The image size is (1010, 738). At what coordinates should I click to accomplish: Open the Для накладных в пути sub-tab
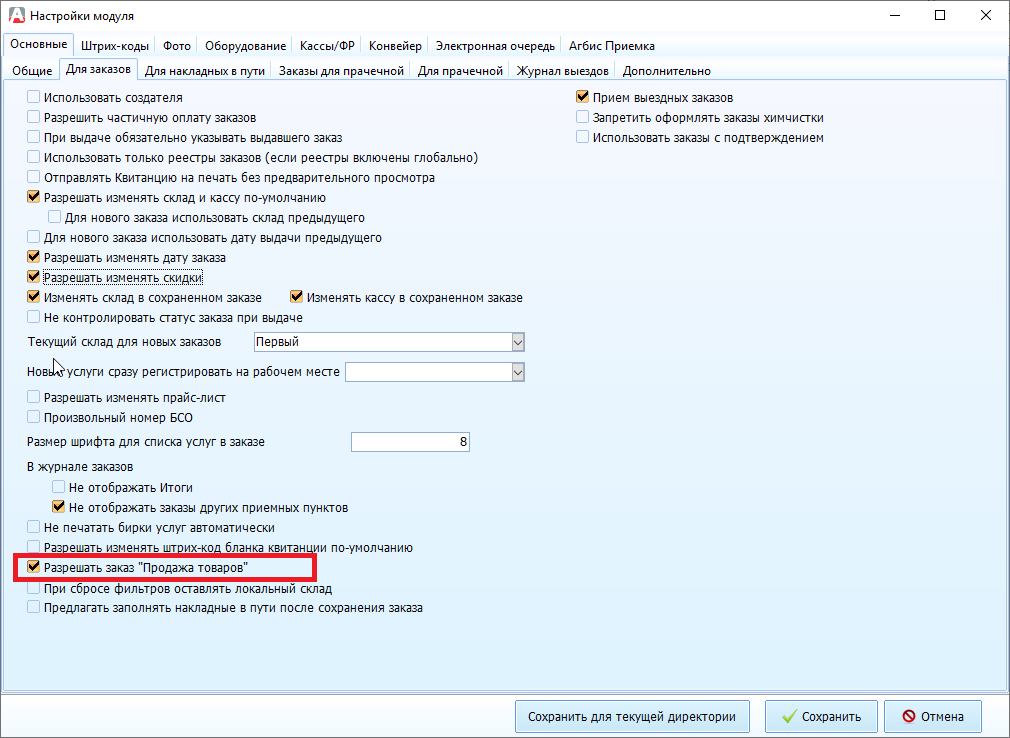point(205,71)
